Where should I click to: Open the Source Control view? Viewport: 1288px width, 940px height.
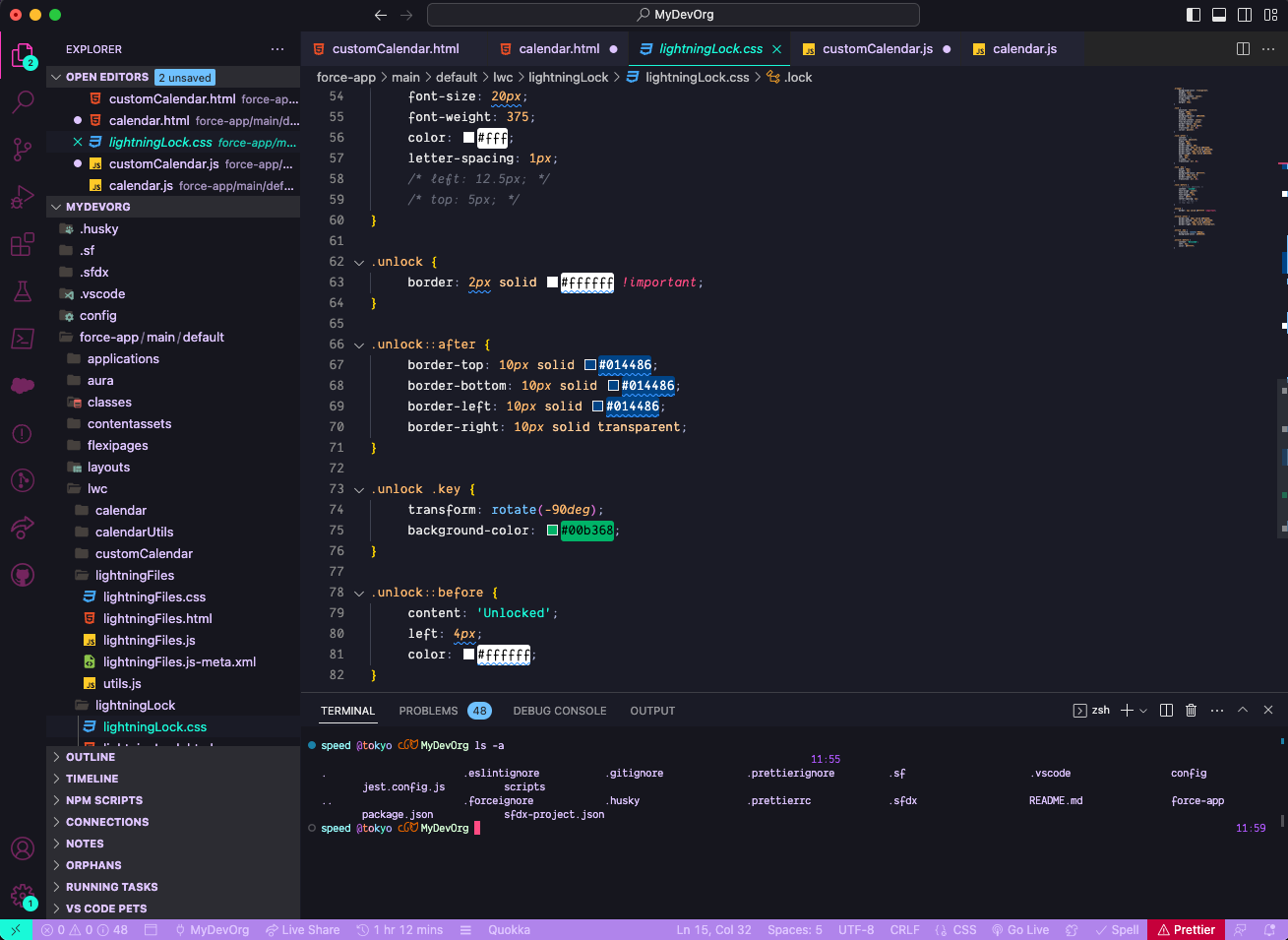pyautogui.click(x=22, y=149)
